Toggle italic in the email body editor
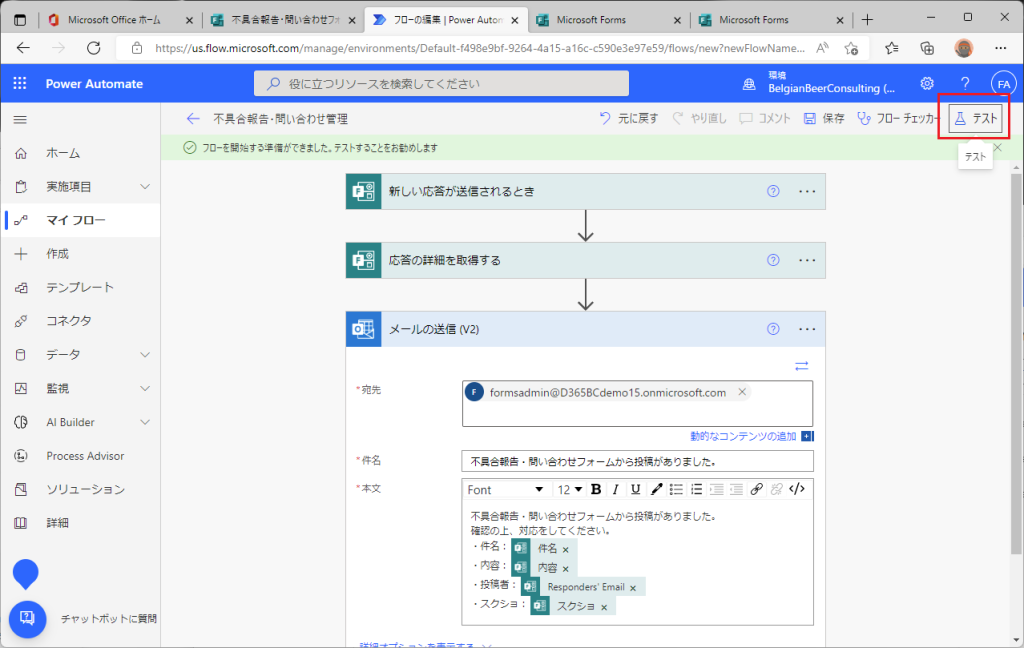1024x648 pixels. click(x=615, y=489)
